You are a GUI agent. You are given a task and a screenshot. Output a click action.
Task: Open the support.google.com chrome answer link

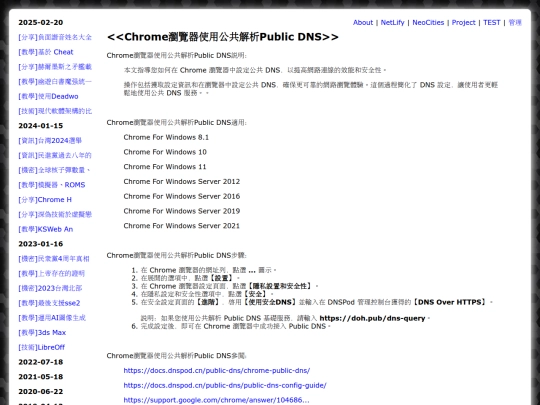tap(216, 400)
